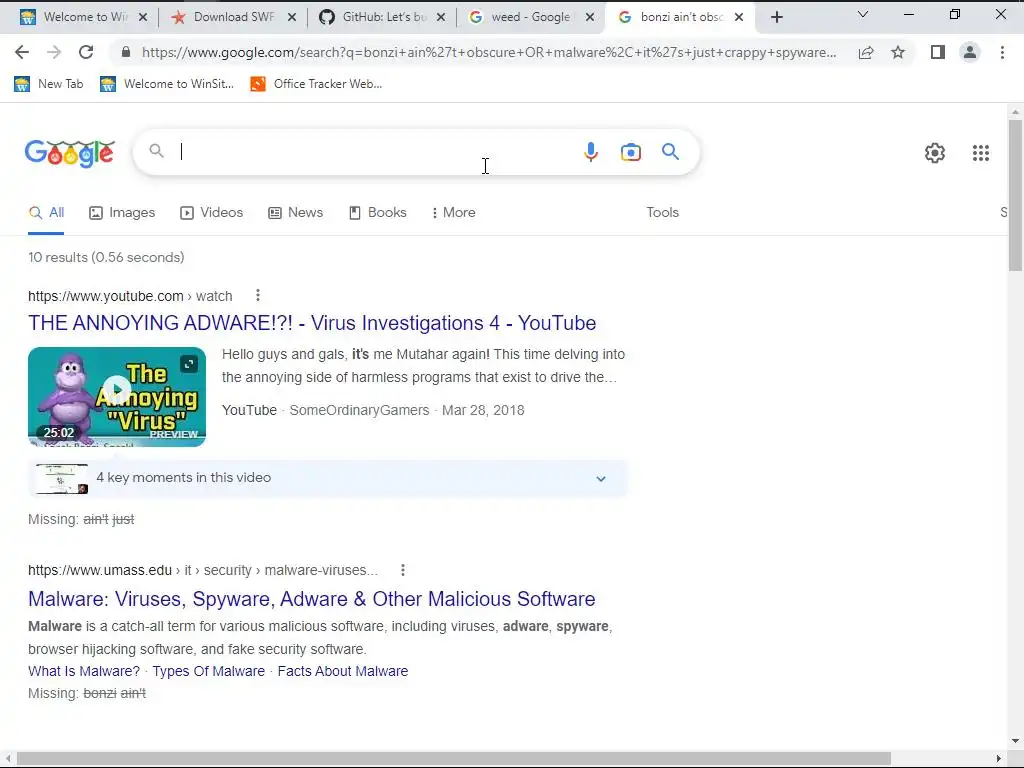
Task: Close the bonzi ain't obsc tab
Action: point(739,18)
